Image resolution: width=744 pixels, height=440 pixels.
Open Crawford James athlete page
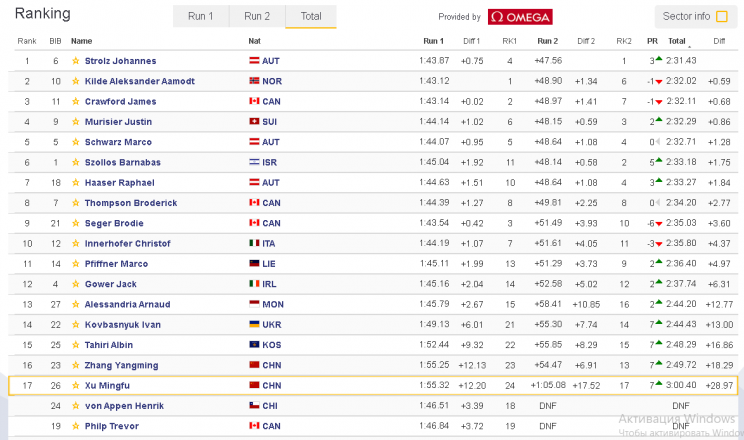(120, 102)
